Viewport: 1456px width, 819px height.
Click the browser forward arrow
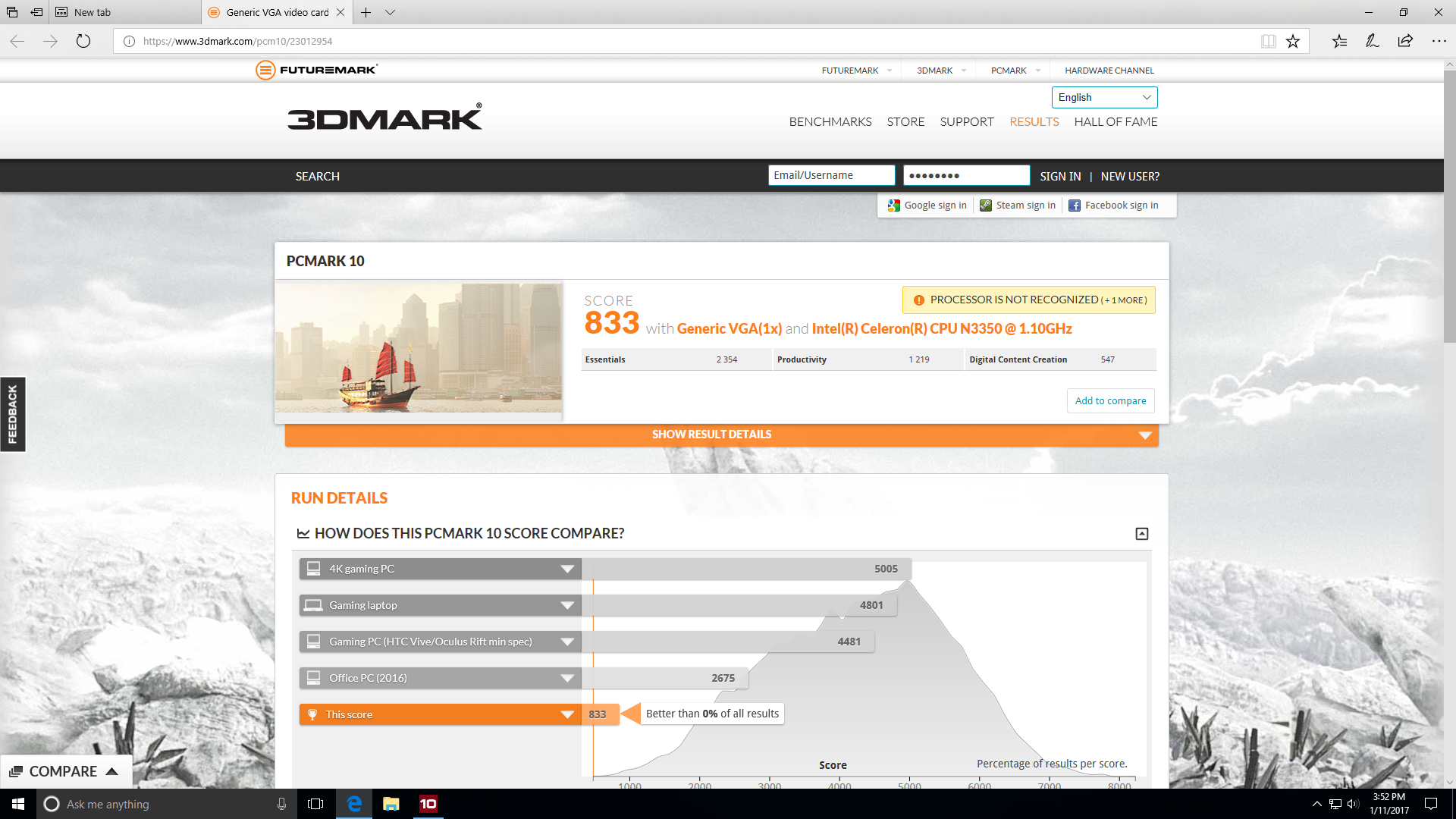(x=50, y=41)
